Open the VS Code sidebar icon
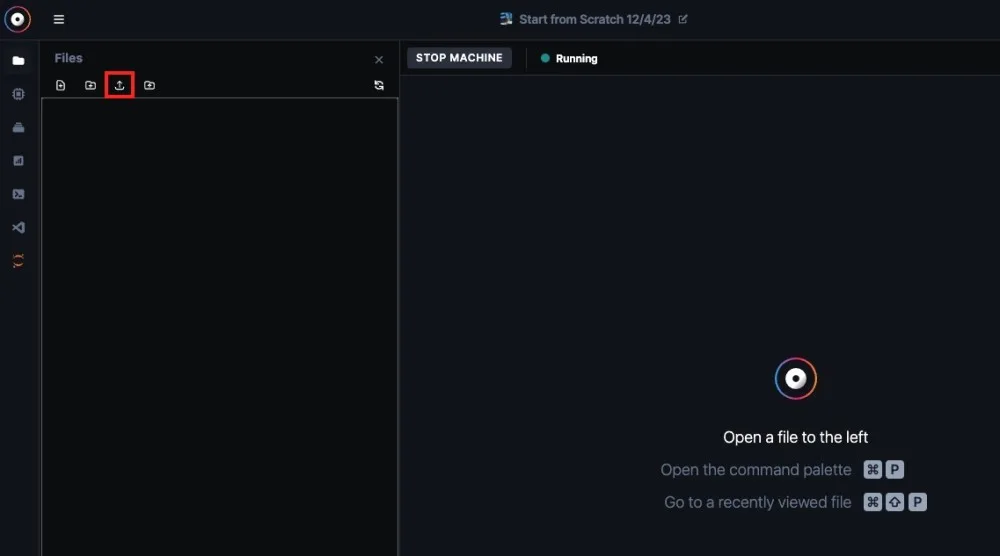The height and width of the screenshot is (556, 1000). point(18,228)
